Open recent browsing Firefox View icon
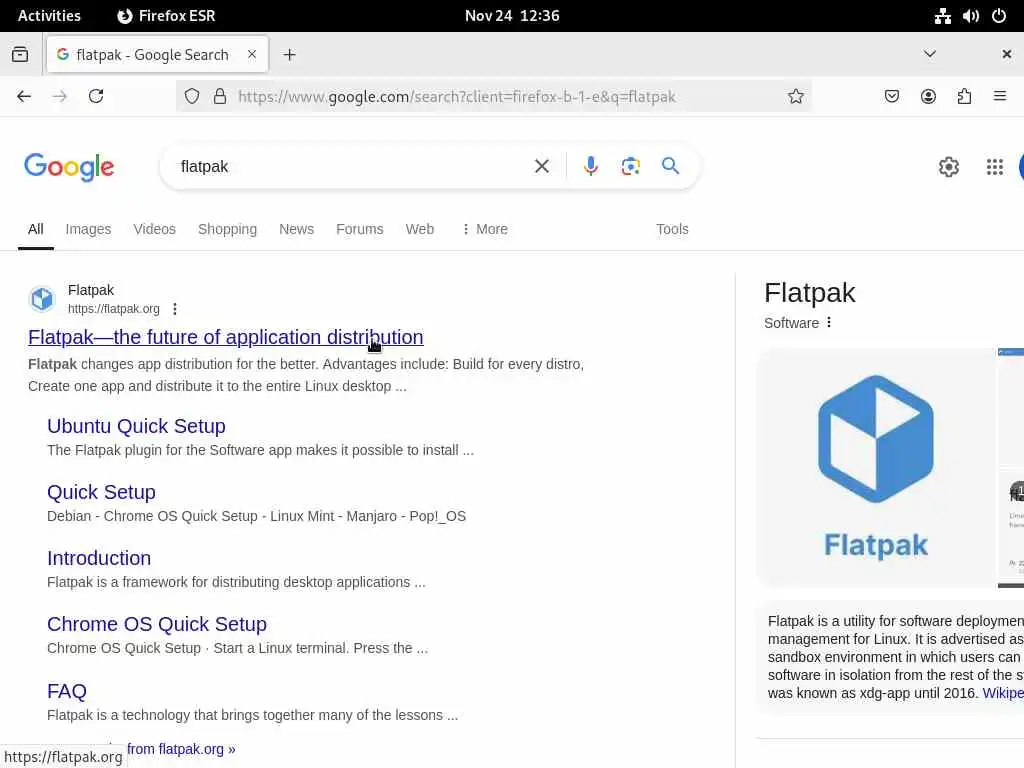The width and height of the screenshot is (1024, 768). click(20, 54)
